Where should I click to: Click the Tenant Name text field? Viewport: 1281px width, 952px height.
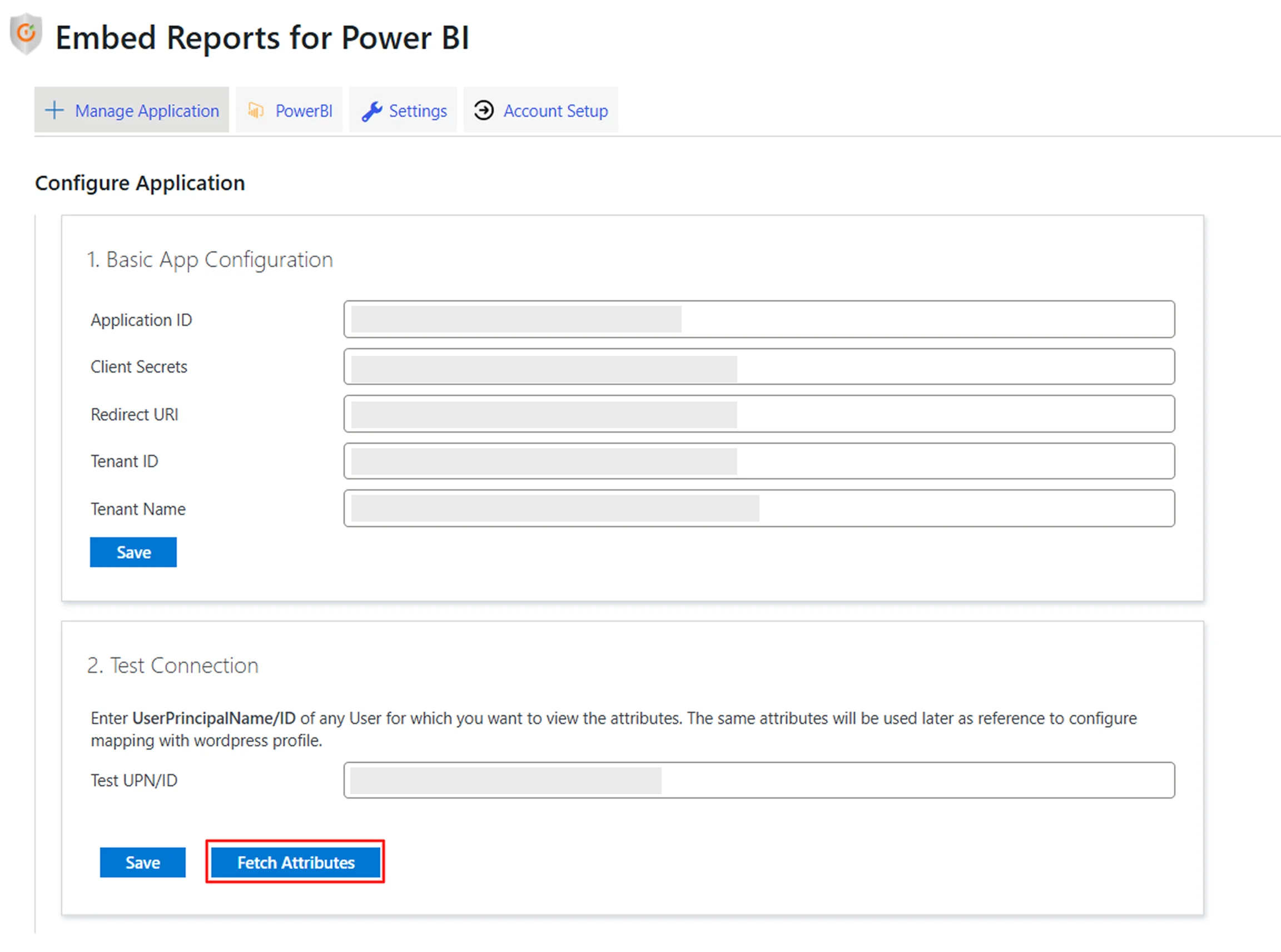click(x=759, y=508)
